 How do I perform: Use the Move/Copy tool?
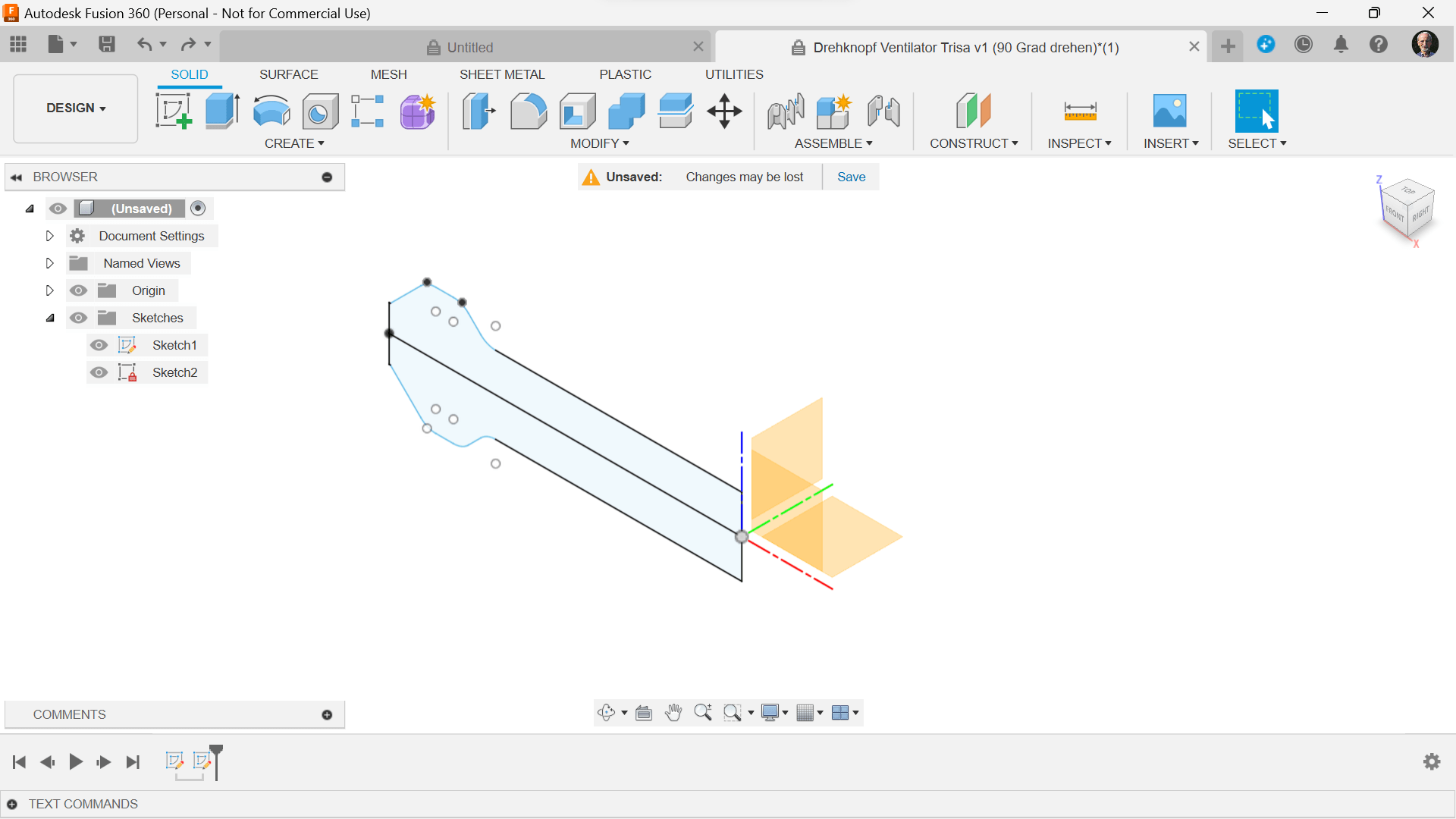point(724,111)
